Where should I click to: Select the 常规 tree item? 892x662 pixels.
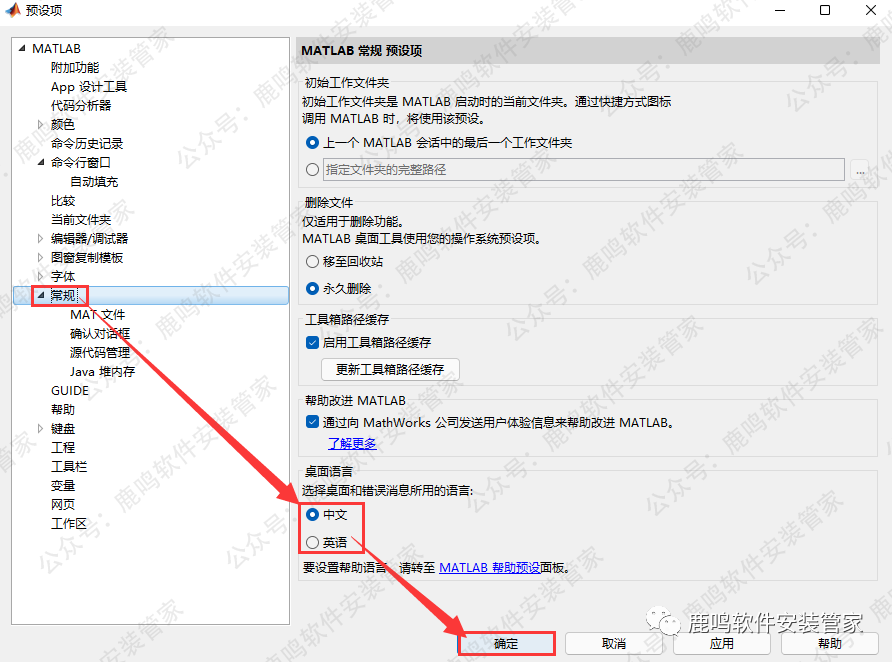coord(63,295)
